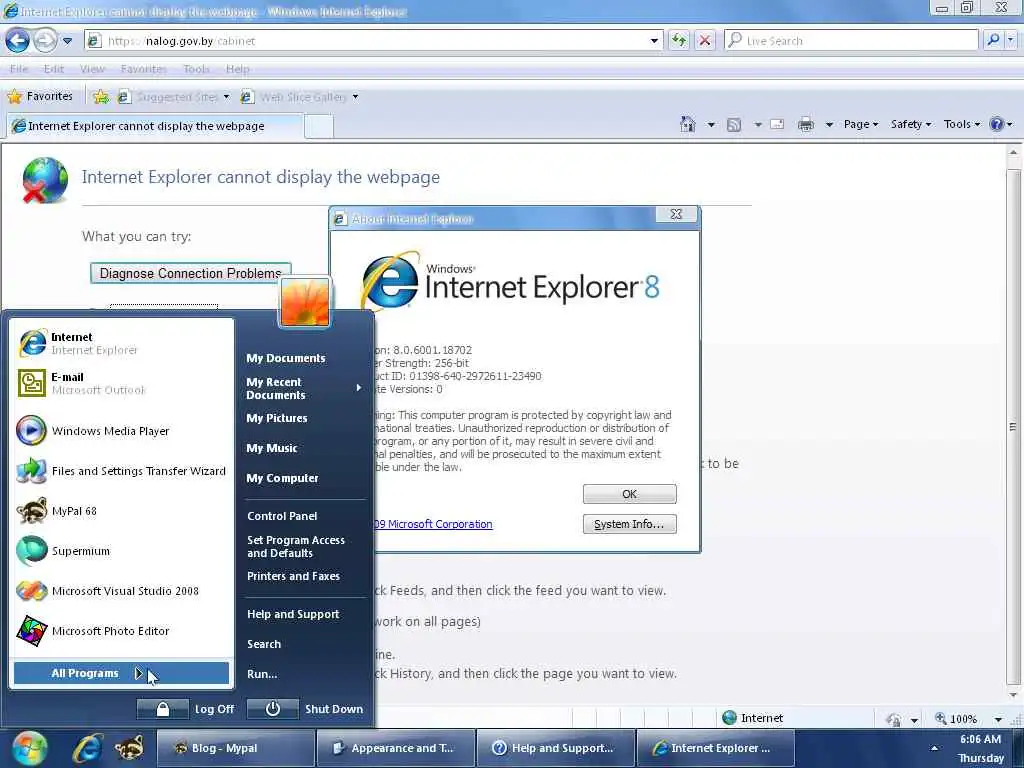Click the Internet Explorer quick launch icon
The height and width of the screenshot is (768, 1024).
[87, 748]
